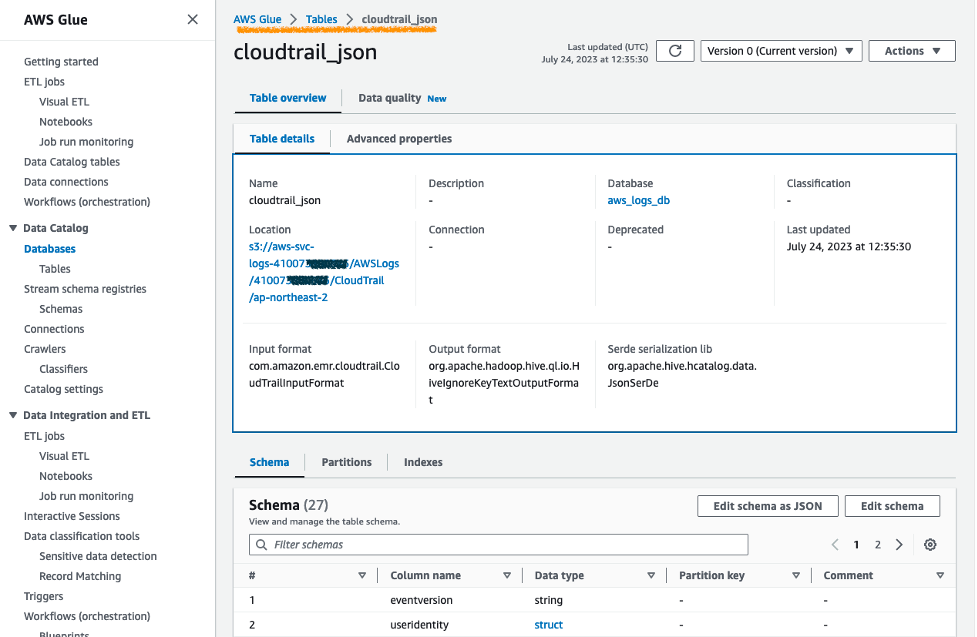Open Interactive Sessions in sidebar
The image size is (977, 637).
click(72, 516)
